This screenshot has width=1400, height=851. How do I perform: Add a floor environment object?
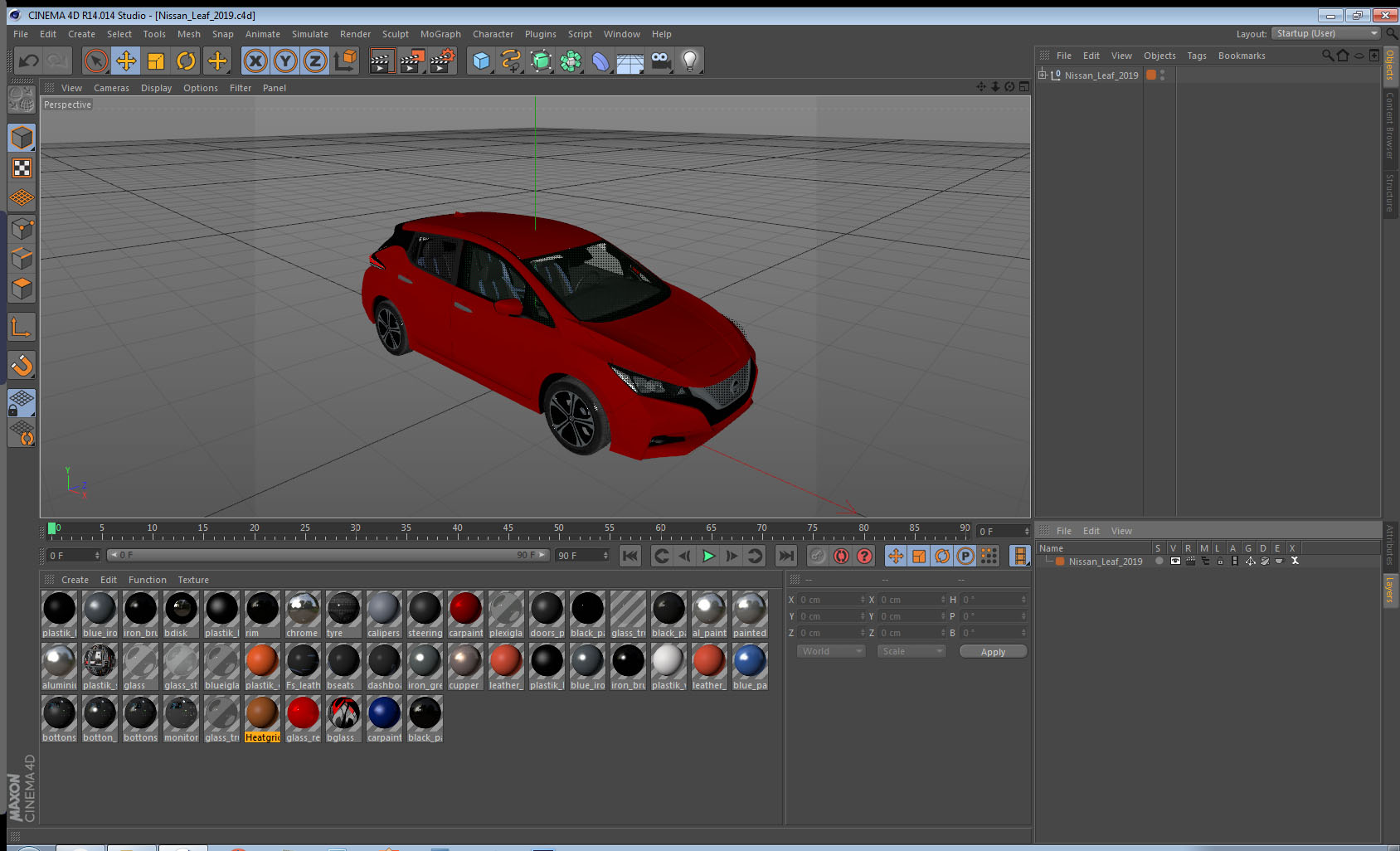pos(630,61)
